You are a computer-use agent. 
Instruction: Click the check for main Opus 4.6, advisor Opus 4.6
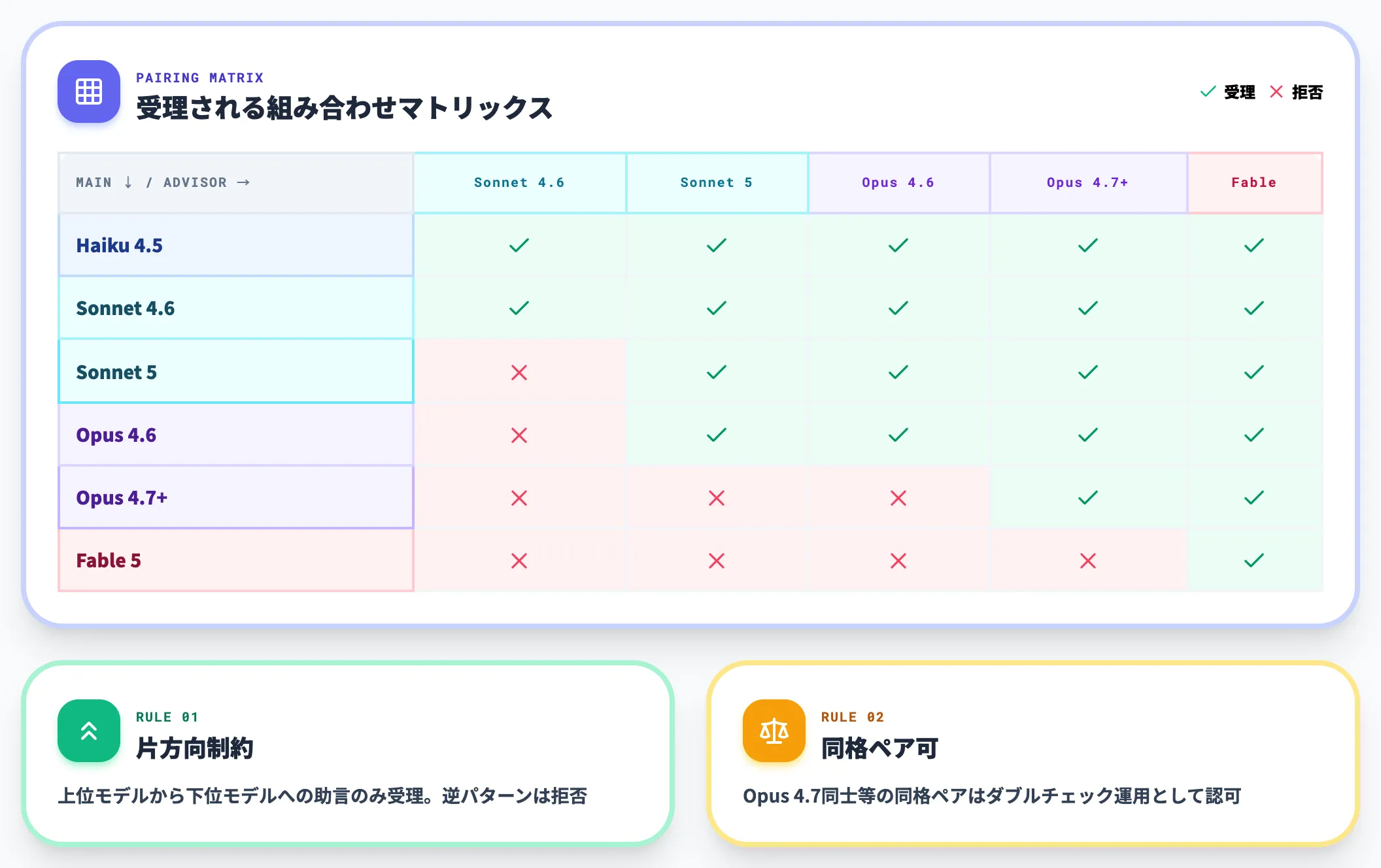(x=898, y=435)
